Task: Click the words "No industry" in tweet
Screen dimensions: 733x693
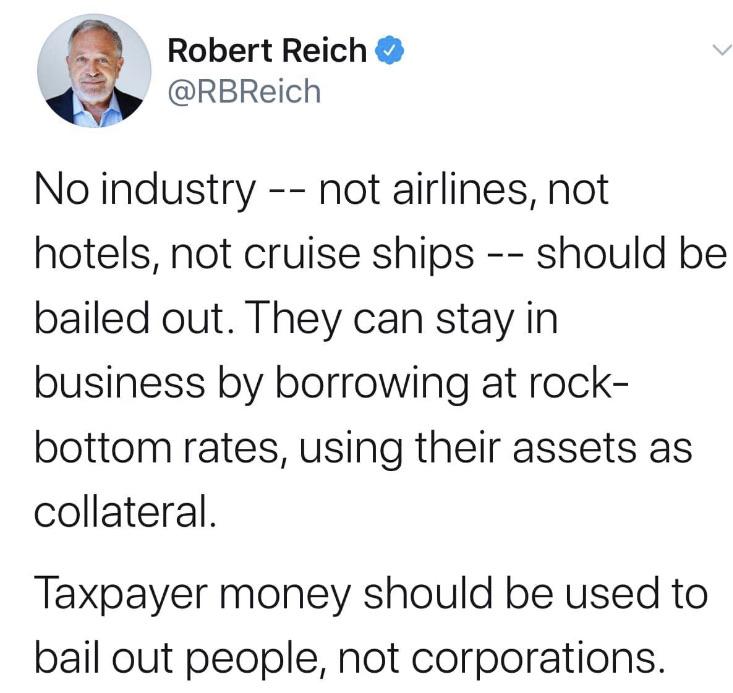Action: coord(144,190)
